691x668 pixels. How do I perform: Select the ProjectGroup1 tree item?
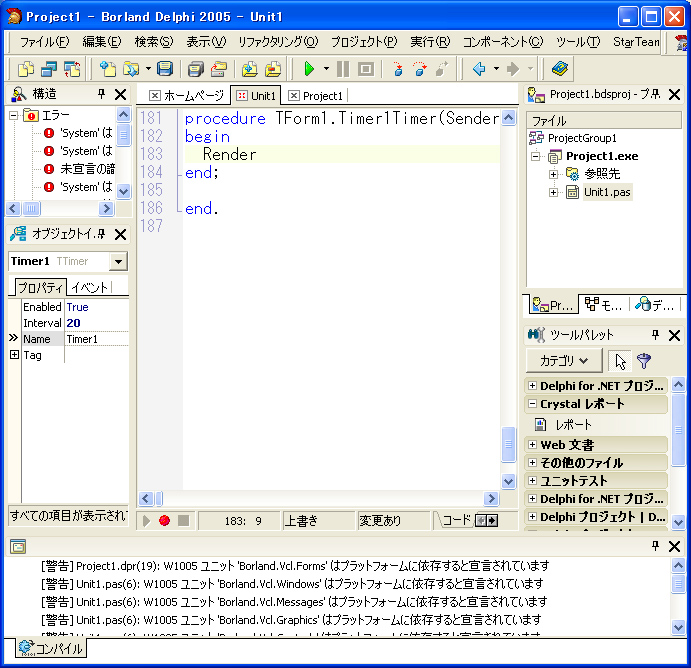point(582,138)
